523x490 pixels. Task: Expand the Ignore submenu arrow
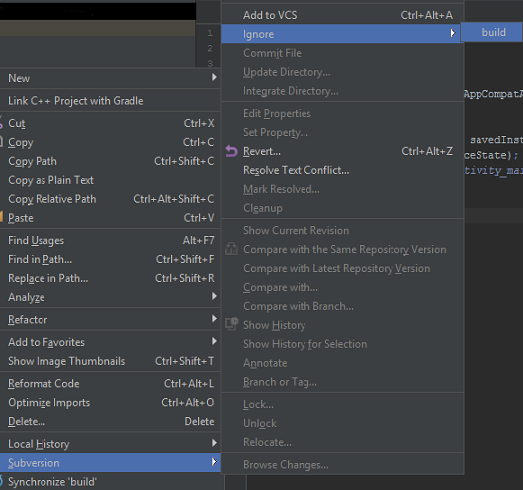[x=452, y=33]
